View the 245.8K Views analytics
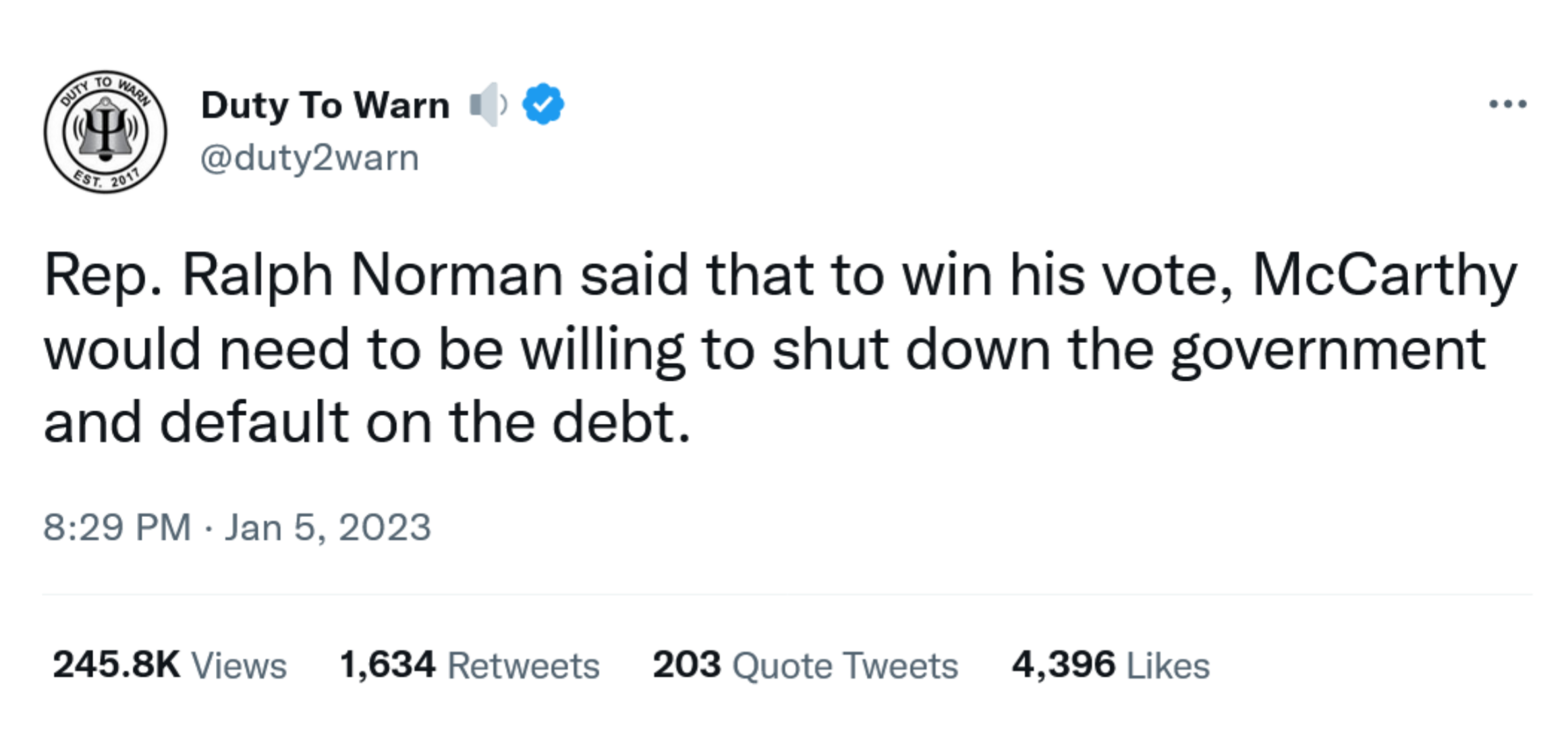 tap(170, 665)
